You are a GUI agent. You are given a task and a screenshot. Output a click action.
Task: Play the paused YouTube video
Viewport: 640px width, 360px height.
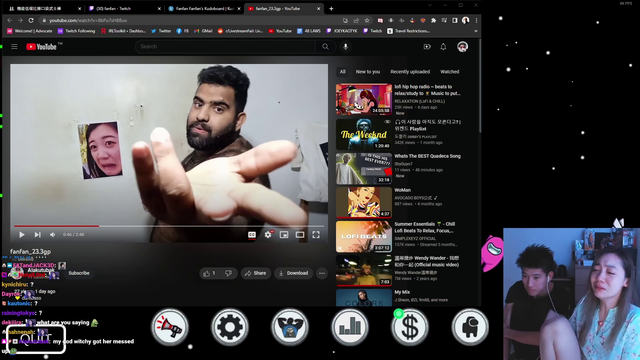22,235
